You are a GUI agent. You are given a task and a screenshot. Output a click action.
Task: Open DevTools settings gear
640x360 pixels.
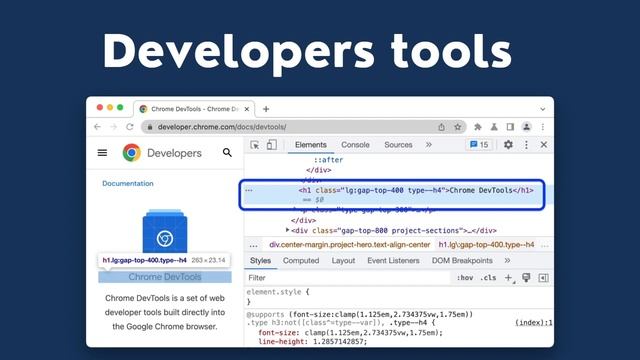508,144
